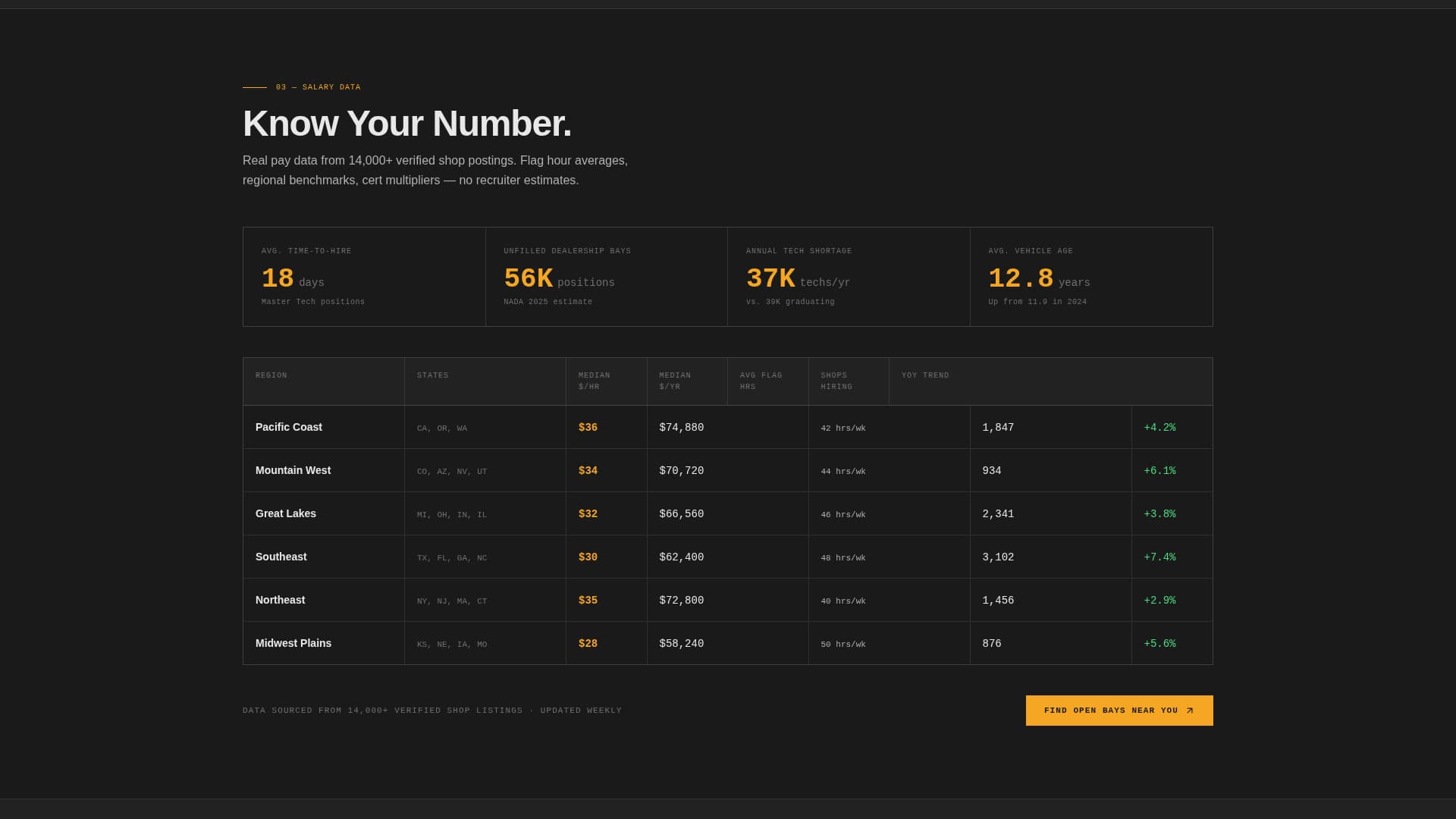This screenshot has height=819, width=1456.
Task: Click the 12.8 years vehicle age stat
Action: tap(1039, 279)
